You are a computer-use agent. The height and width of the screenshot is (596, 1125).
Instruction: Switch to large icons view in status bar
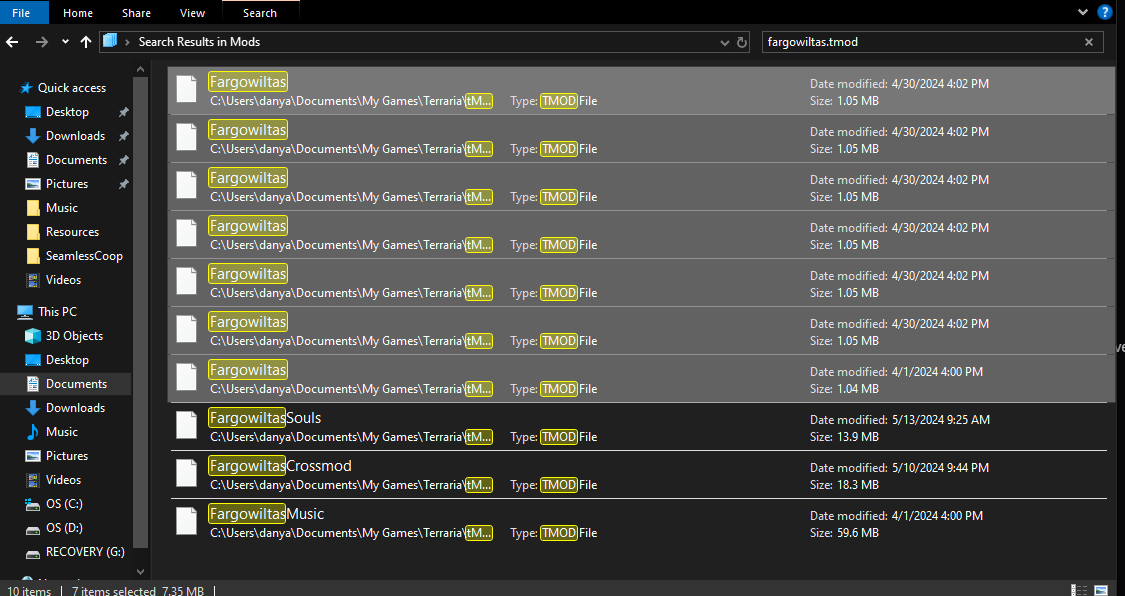[x=1101, y=590]
